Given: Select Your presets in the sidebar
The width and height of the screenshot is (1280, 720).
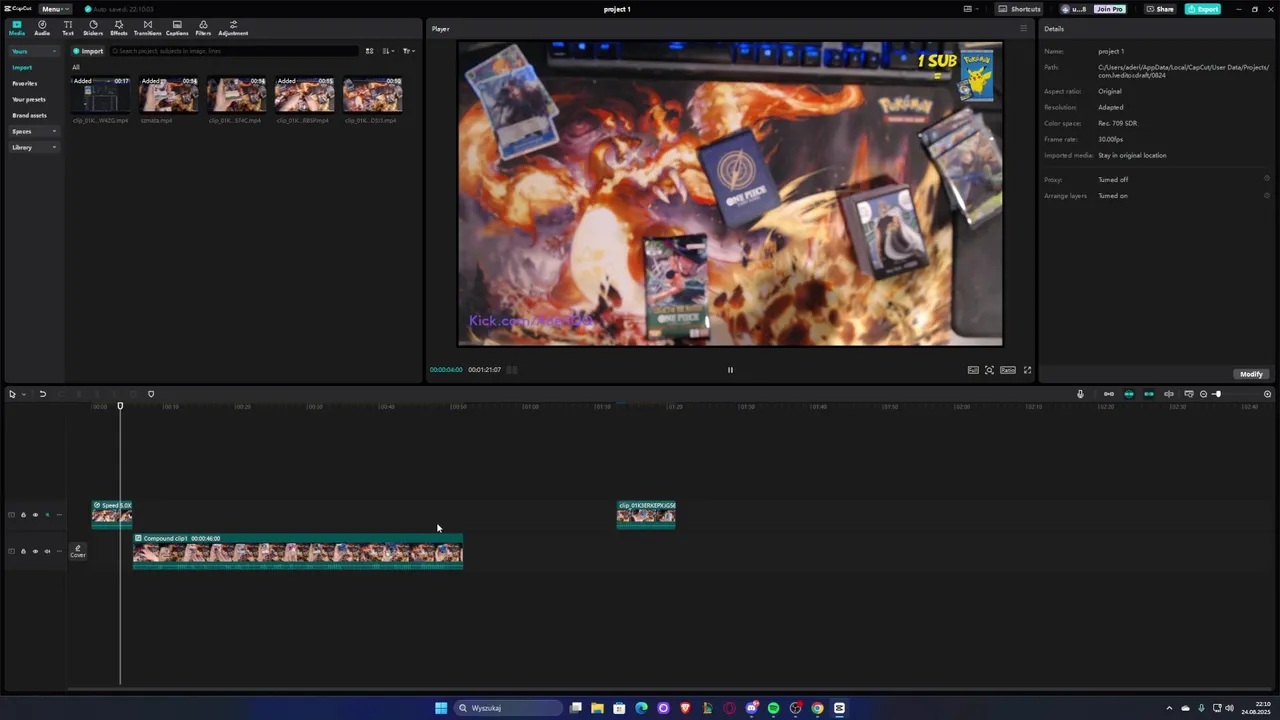Looking at the screenshot, I should coord(29,99).
